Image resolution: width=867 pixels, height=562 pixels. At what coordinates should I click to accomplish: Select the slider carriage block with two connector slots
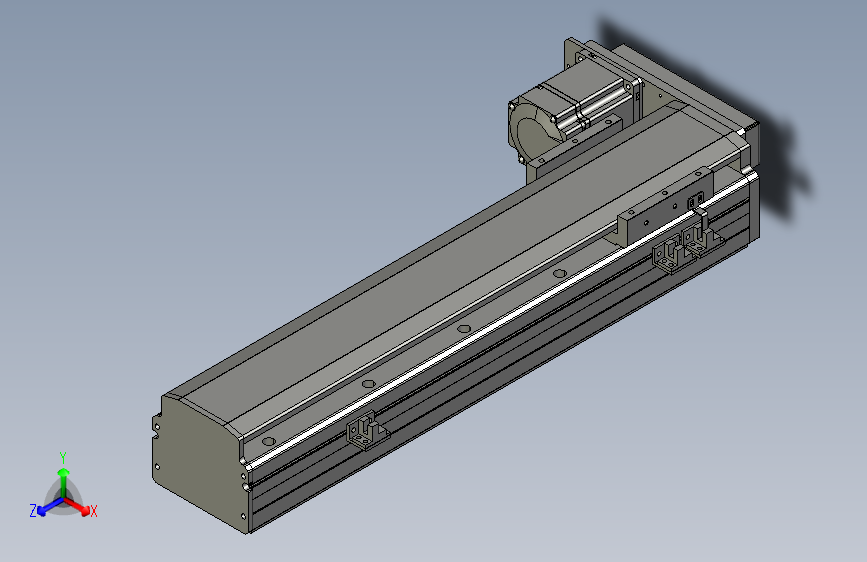point(666,207)
